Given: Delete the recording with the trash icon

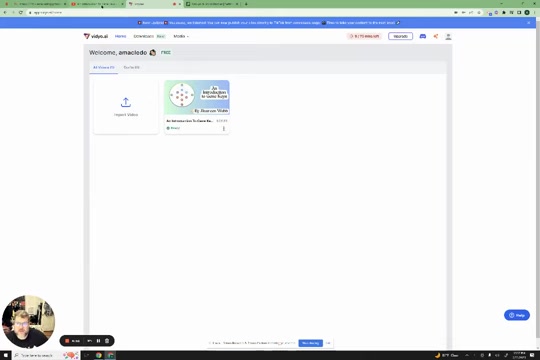Looking at the screenshot, I should click(107, 341).
